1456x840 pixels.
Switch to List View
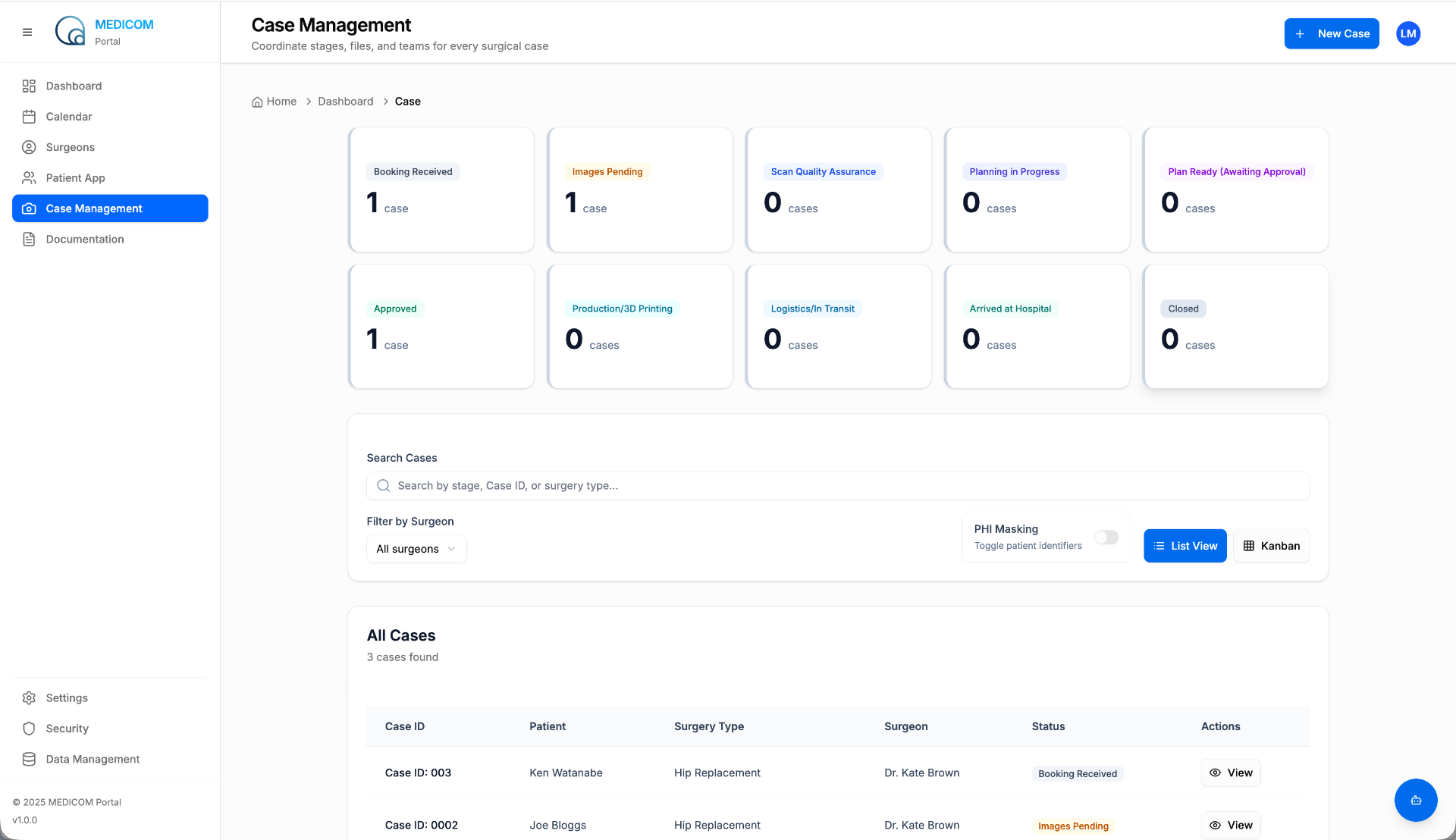click(x=1185, y=546)
